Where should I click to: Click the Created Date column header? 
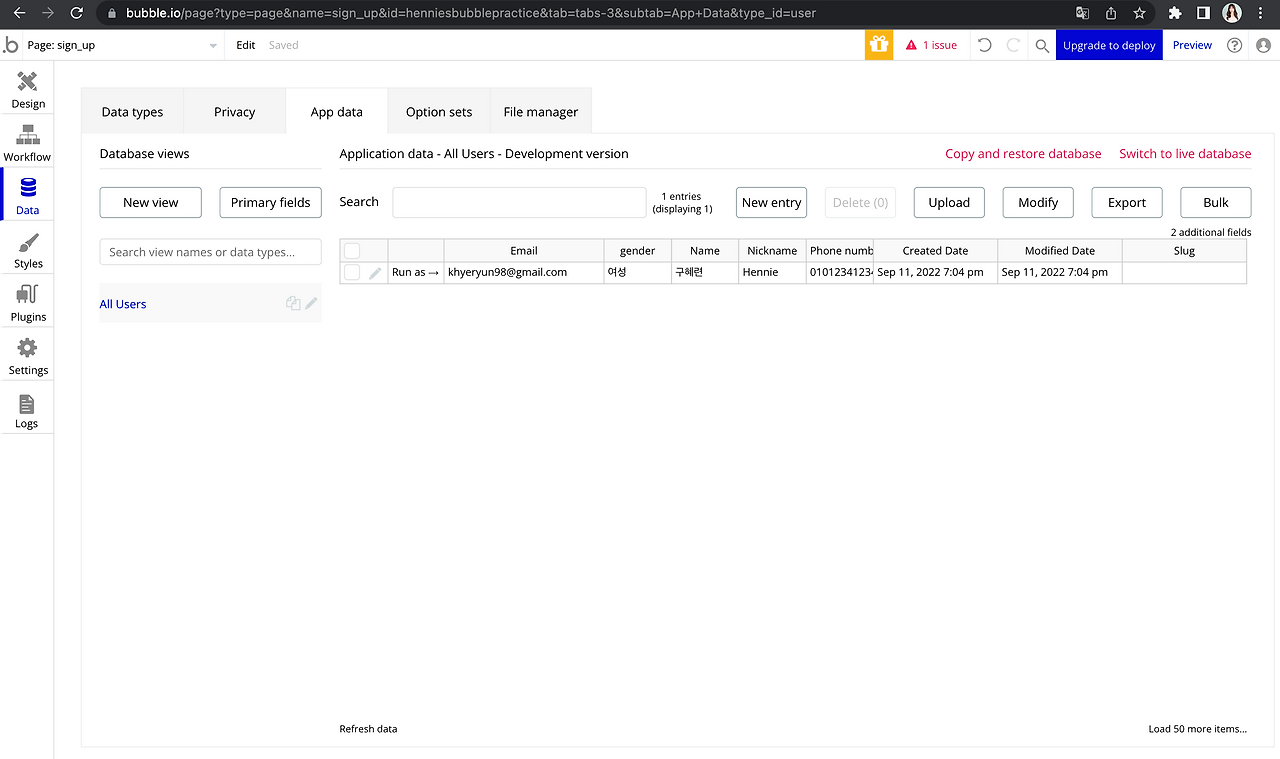pos(935,251)
